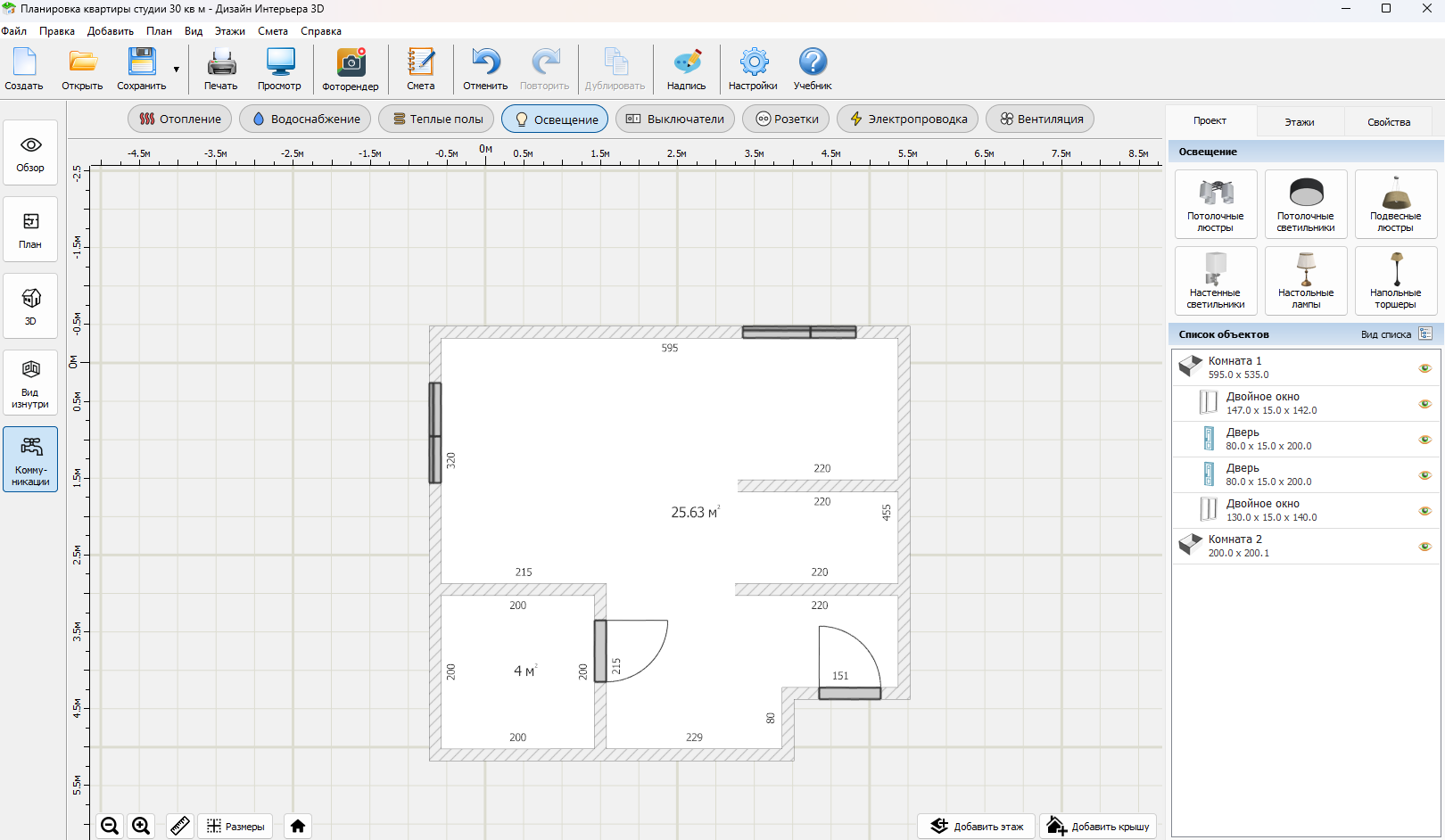Select the Розетки button
Image resolution: width=1445 pixels, height=840 pixels.
tap(787, 119)
